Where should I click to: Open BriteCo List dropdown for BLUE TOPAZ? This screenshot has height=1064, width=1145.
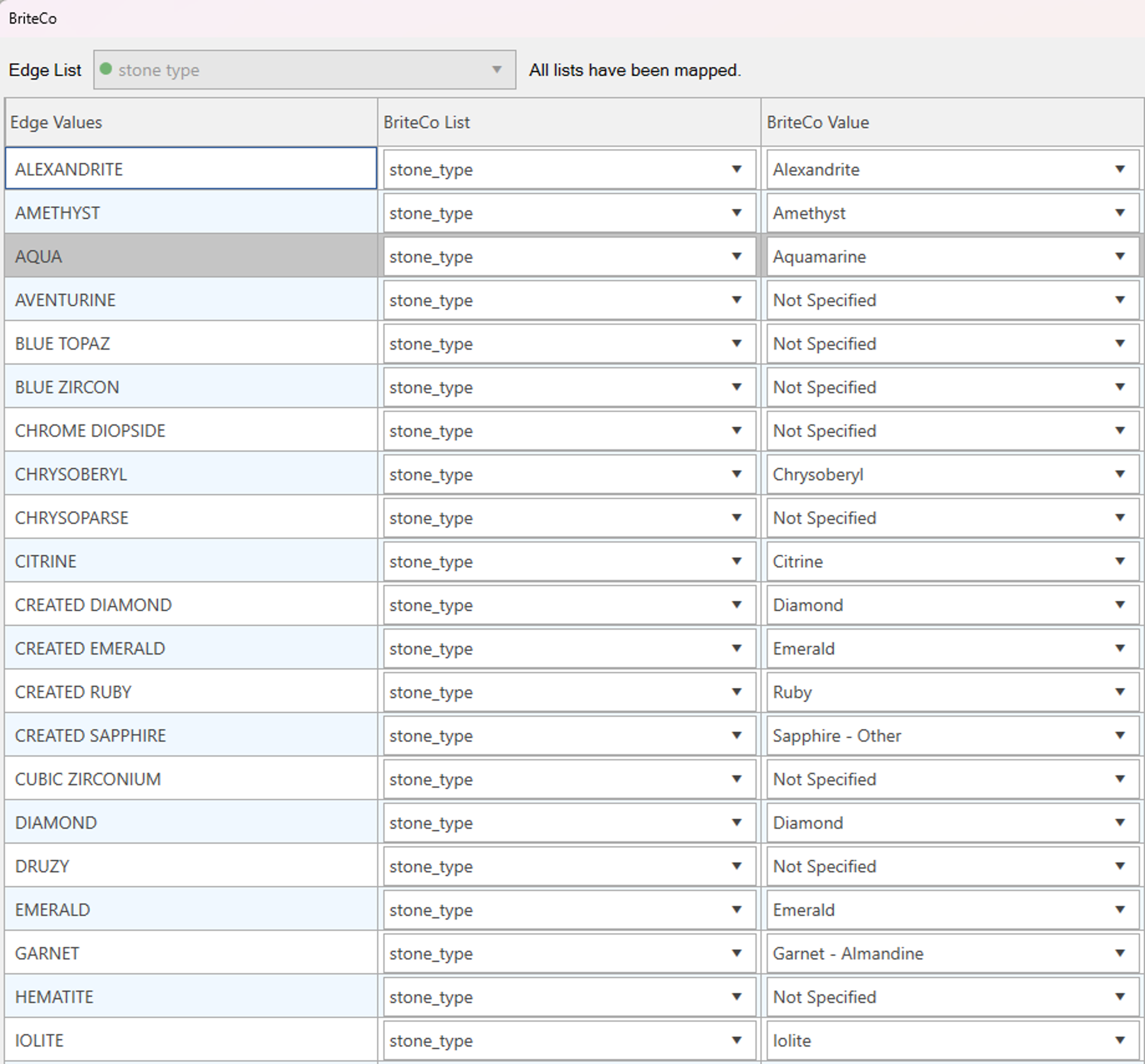coord(736,343)
